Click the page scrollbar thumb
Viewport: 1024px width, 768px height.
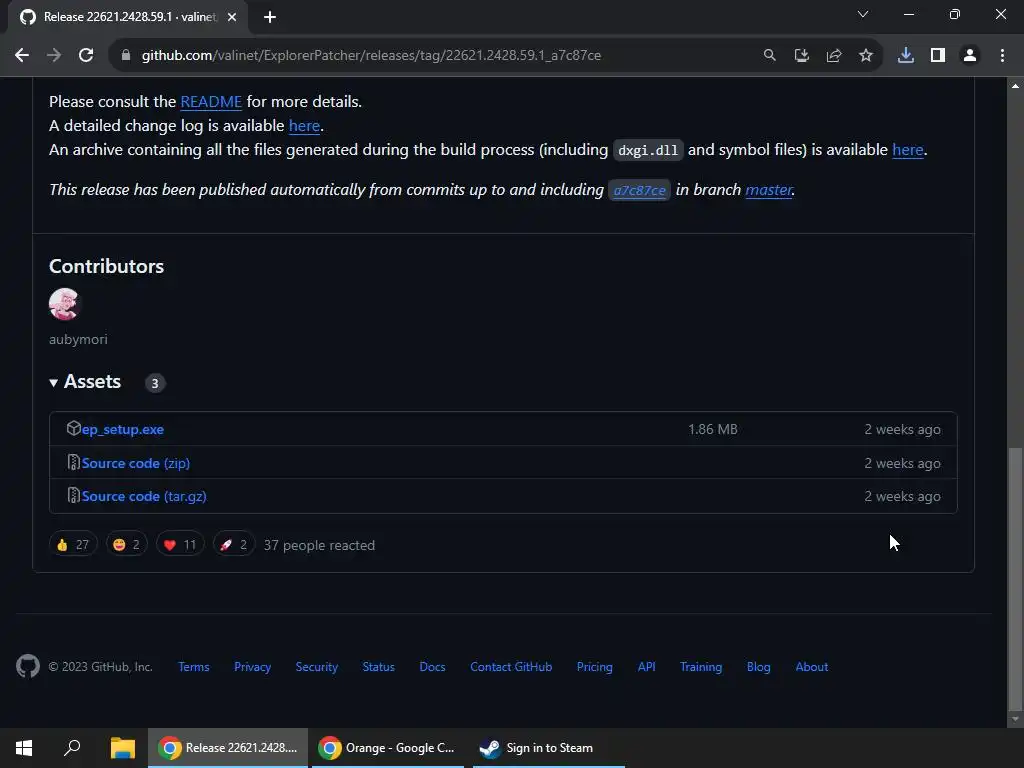click(x=1015, y=578)
